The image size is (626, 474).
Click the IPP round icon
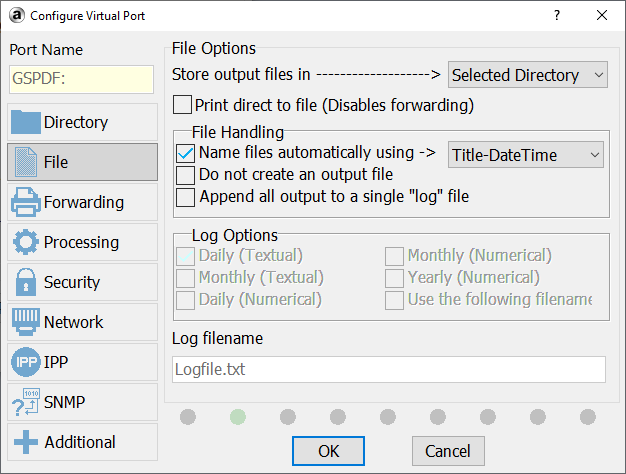pos(26,362)
